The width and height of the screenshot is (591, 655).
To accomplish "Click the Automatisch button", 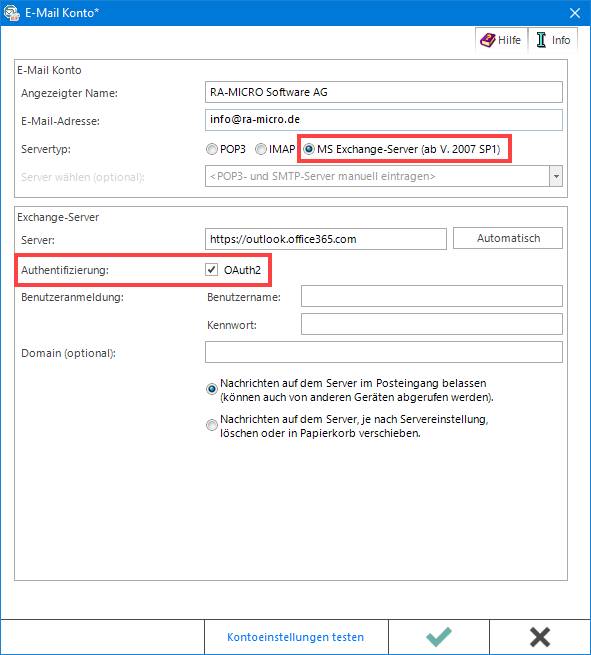I will 508,238.
